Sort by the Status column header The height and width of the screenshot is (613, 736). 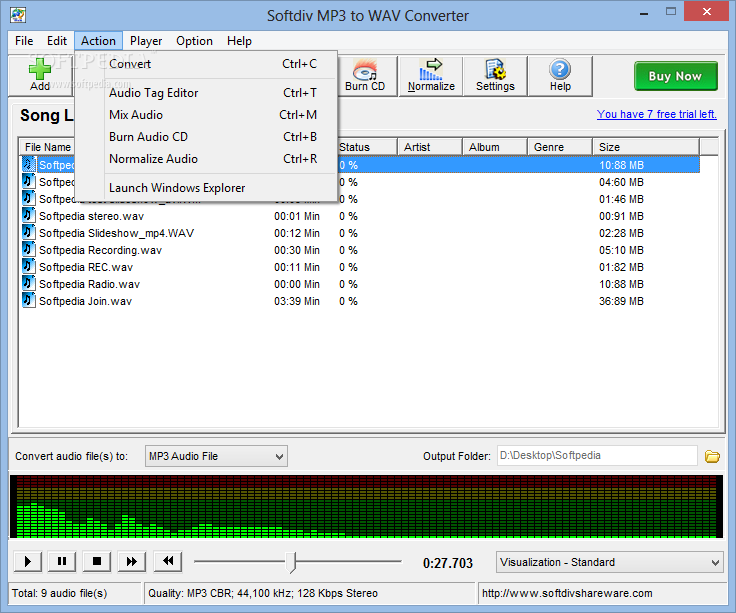[367, 147]
